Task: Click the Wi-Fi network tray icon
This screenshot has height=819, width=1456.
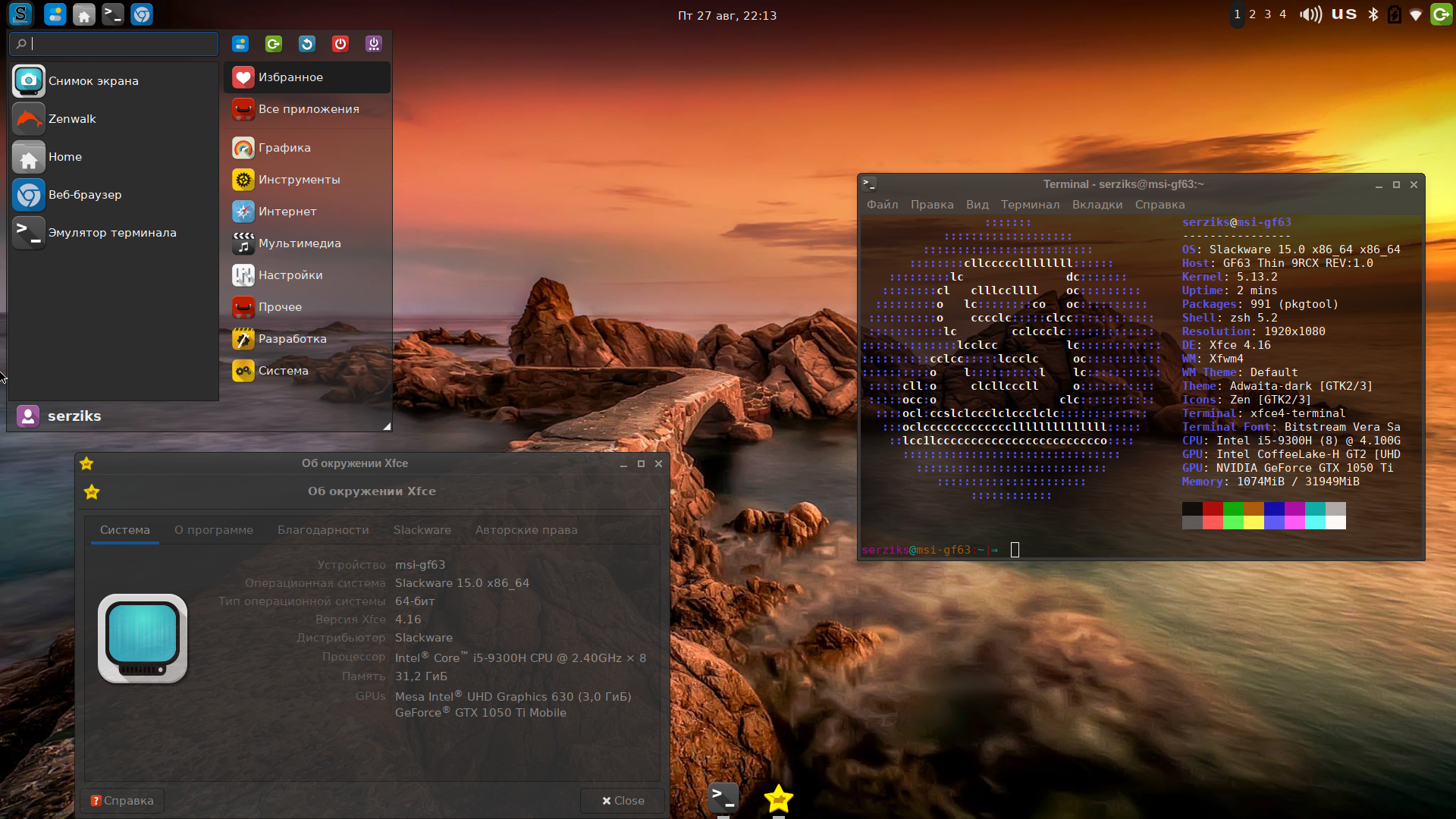Action: pos(1416,14)
